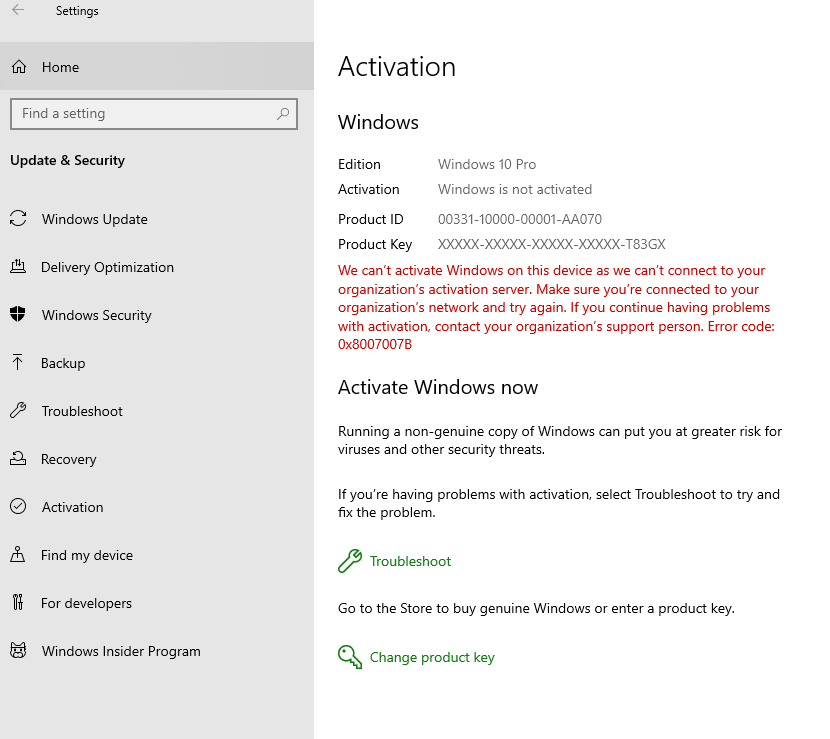Screen dimensions: 830x739
Task: Click the search magnifier icon
Action: tap(283, 113)
